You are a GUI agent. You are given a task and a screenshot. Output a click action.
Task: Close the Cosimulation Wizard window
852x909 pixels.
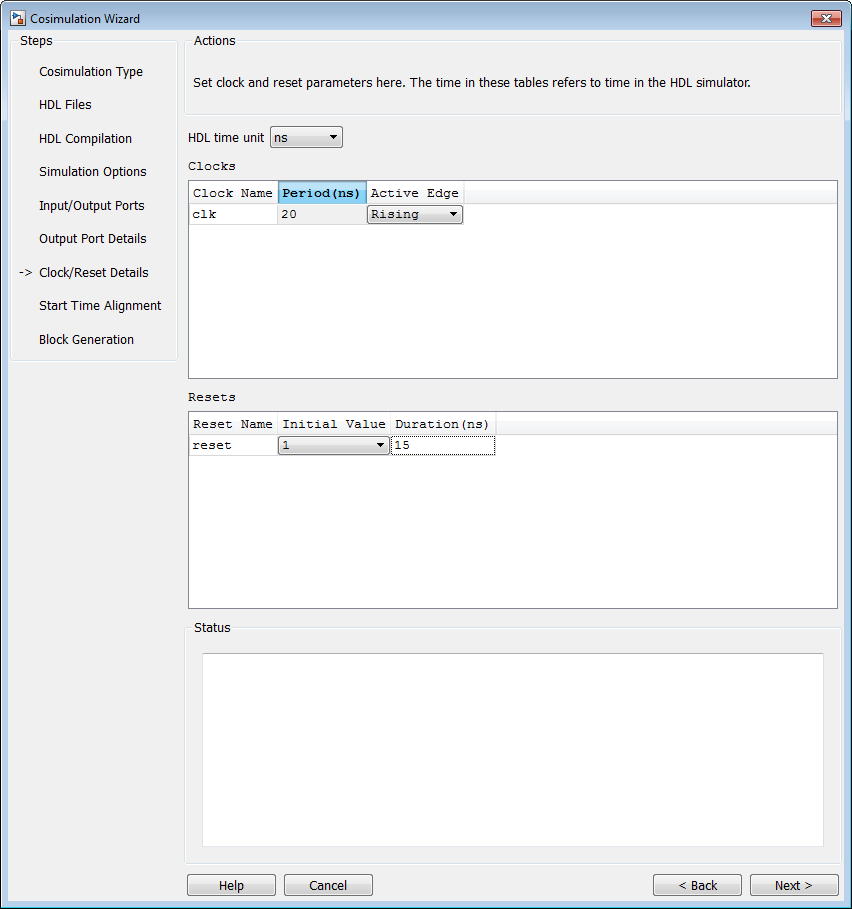coord(826,19)
